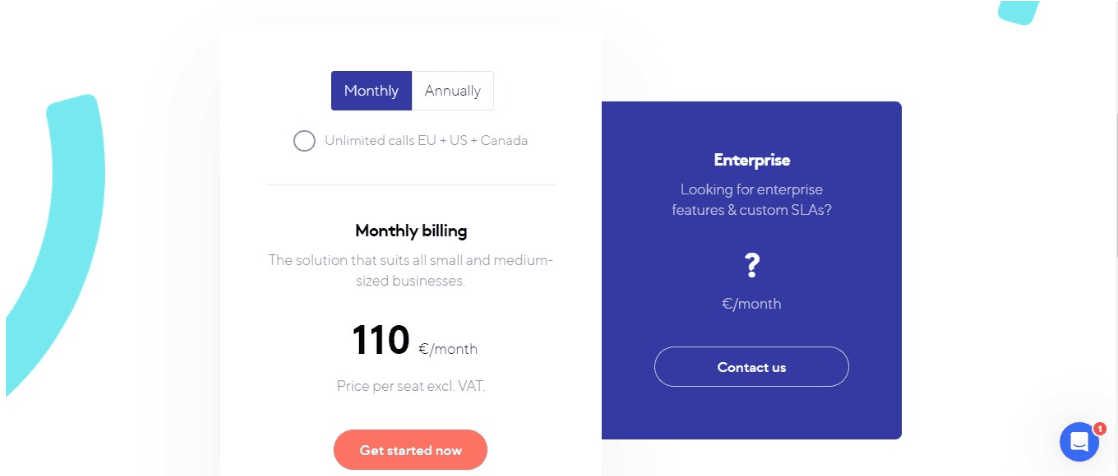Click '€/month' text in Enterprise card
This screenshot has height=476, width=1118.
752,304
